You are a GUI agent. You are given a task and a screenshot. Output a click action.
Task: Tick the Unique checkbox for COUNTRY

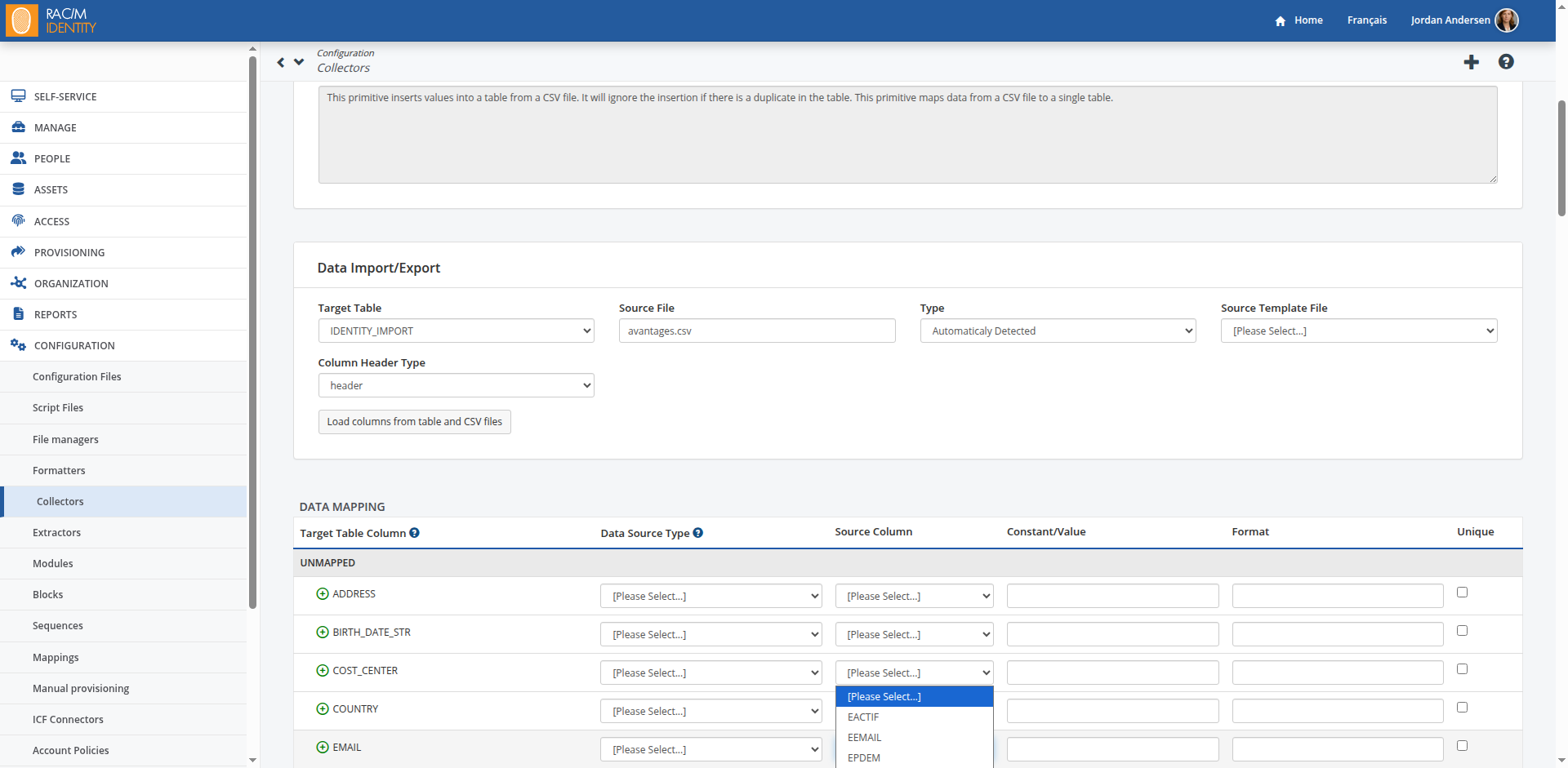[1462, 708]
